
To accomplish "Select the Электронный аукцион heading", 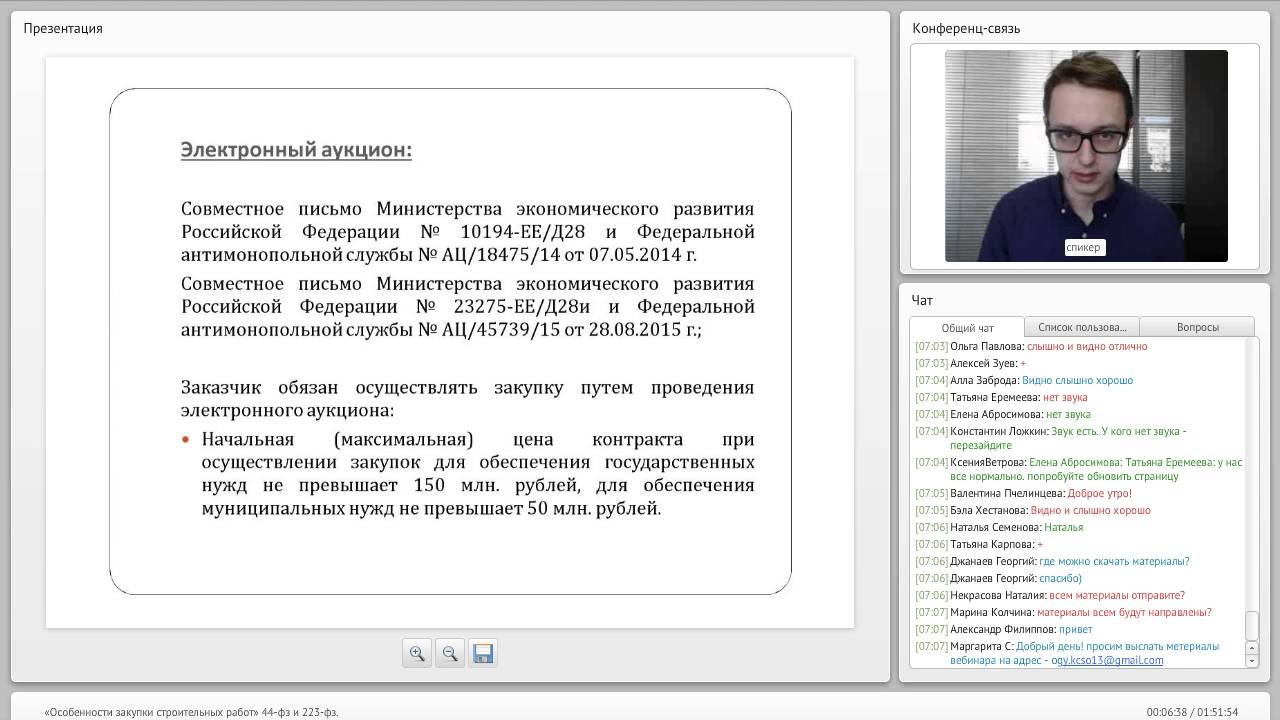I will click(296, 150).
